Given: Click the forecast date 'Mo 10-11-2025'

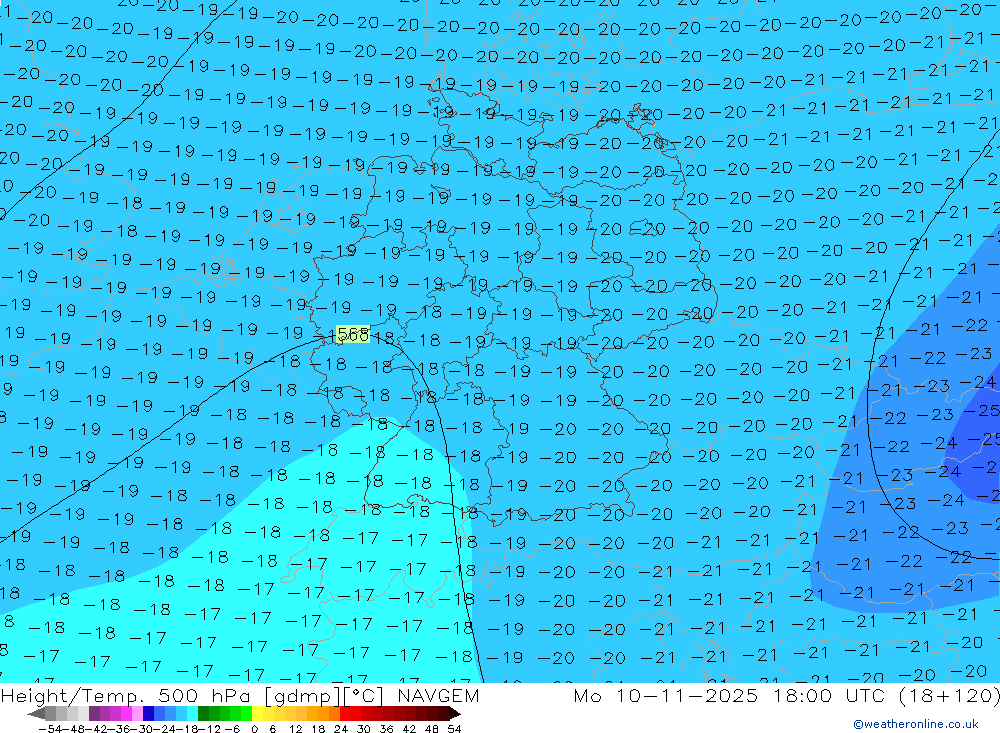Looking at the screenshot, I should tap(666, 695).
